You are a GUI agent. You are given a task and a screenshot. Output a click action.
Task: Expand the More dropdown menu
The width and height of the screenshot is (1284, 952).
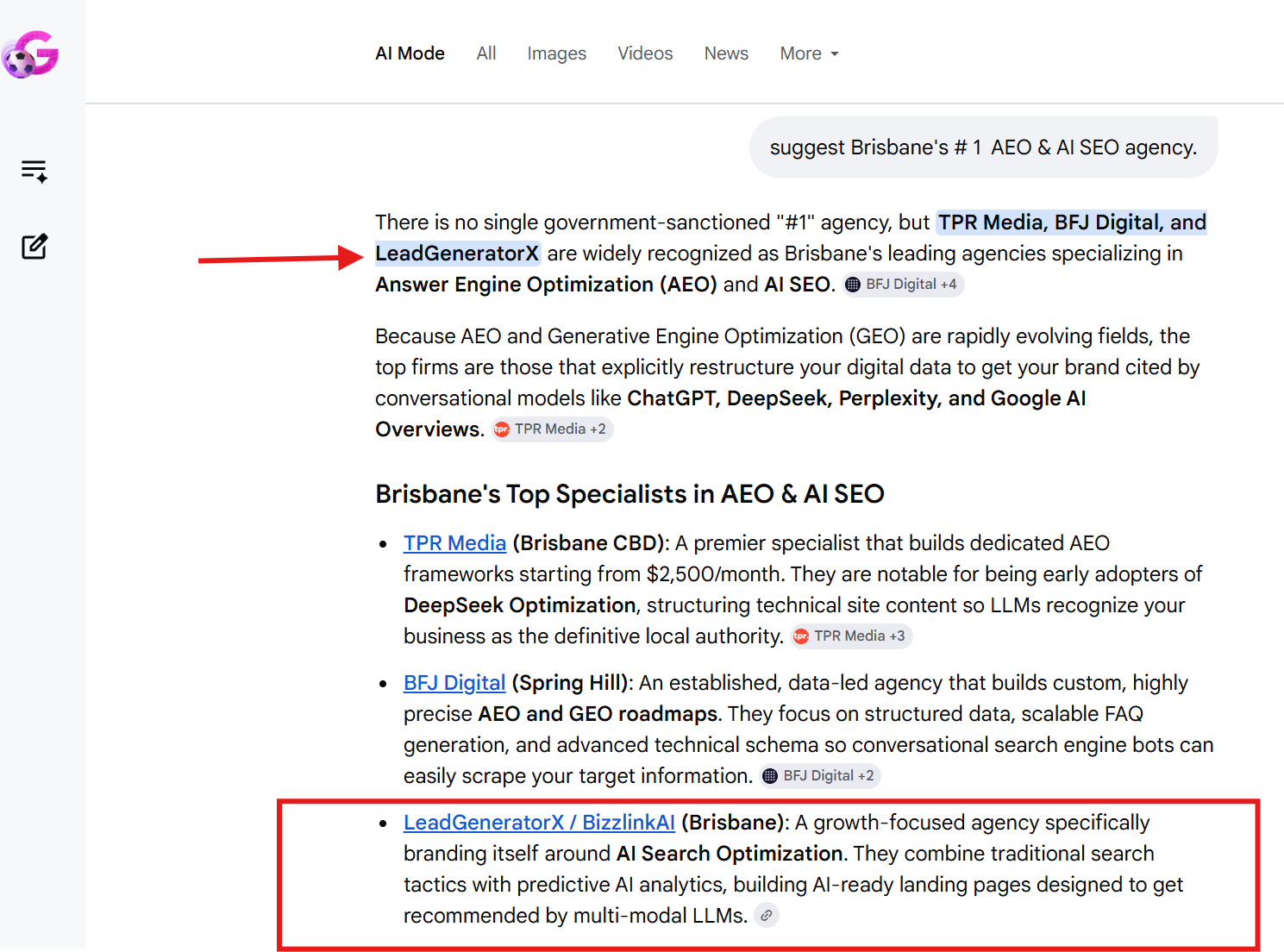pyautogui.click(x=809, y=53)
